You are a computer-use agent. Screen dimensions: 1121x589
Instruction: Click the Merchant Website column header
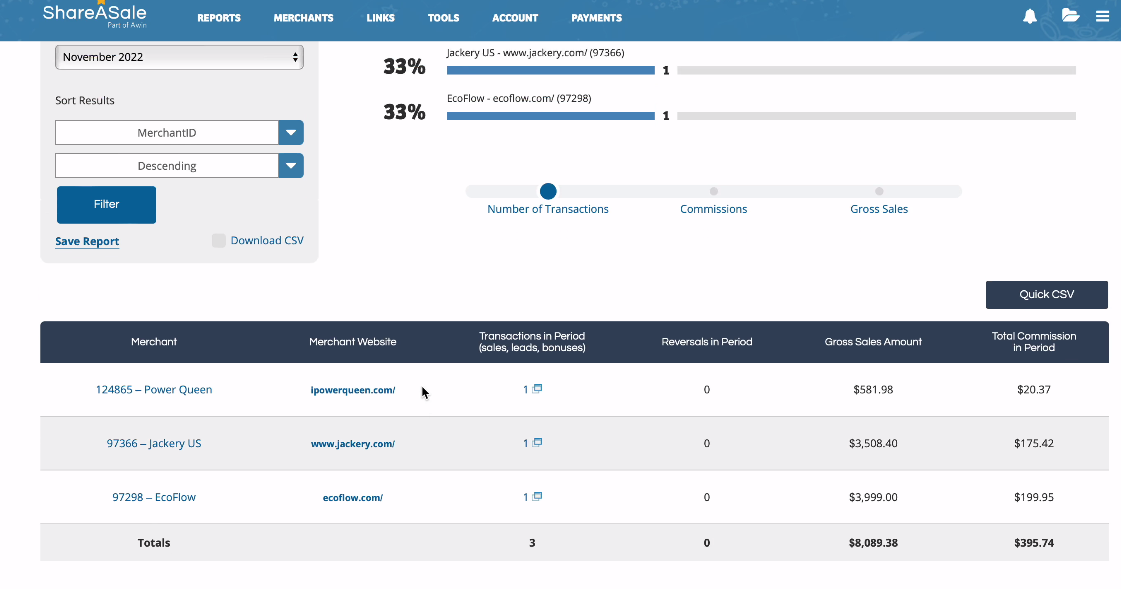[352, 342]
